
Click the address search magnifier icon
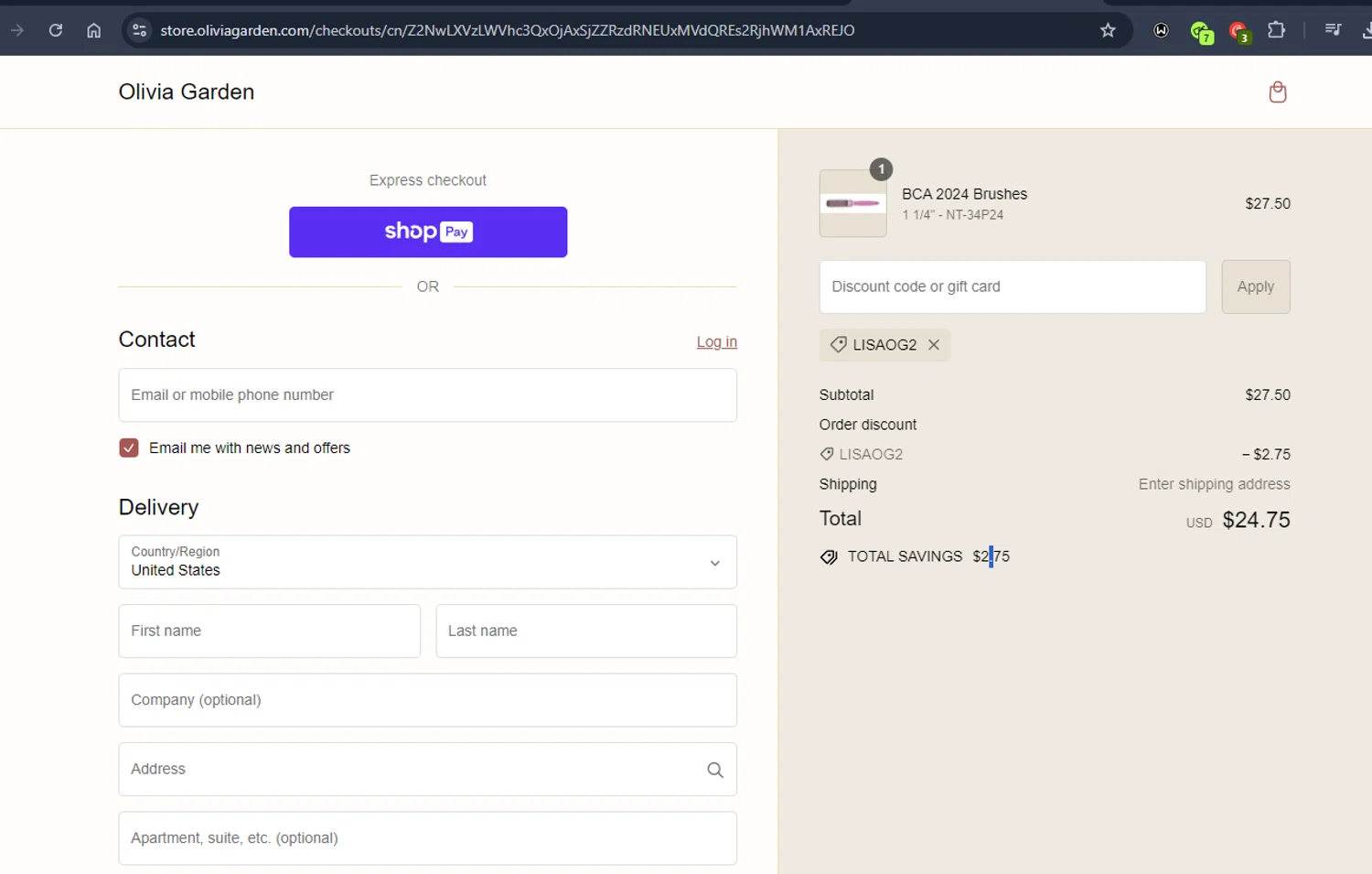[x=715, y=770]
